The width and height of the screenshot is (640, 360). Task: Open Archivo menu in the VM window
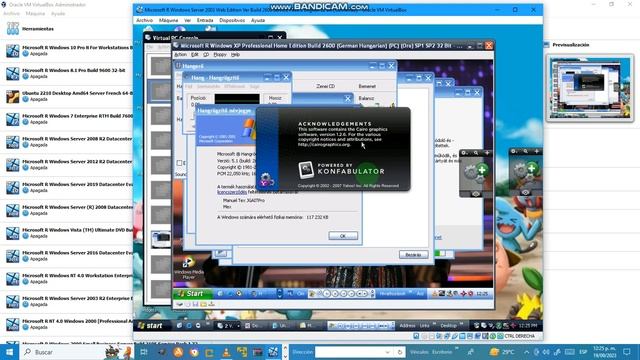click(144, 20)
